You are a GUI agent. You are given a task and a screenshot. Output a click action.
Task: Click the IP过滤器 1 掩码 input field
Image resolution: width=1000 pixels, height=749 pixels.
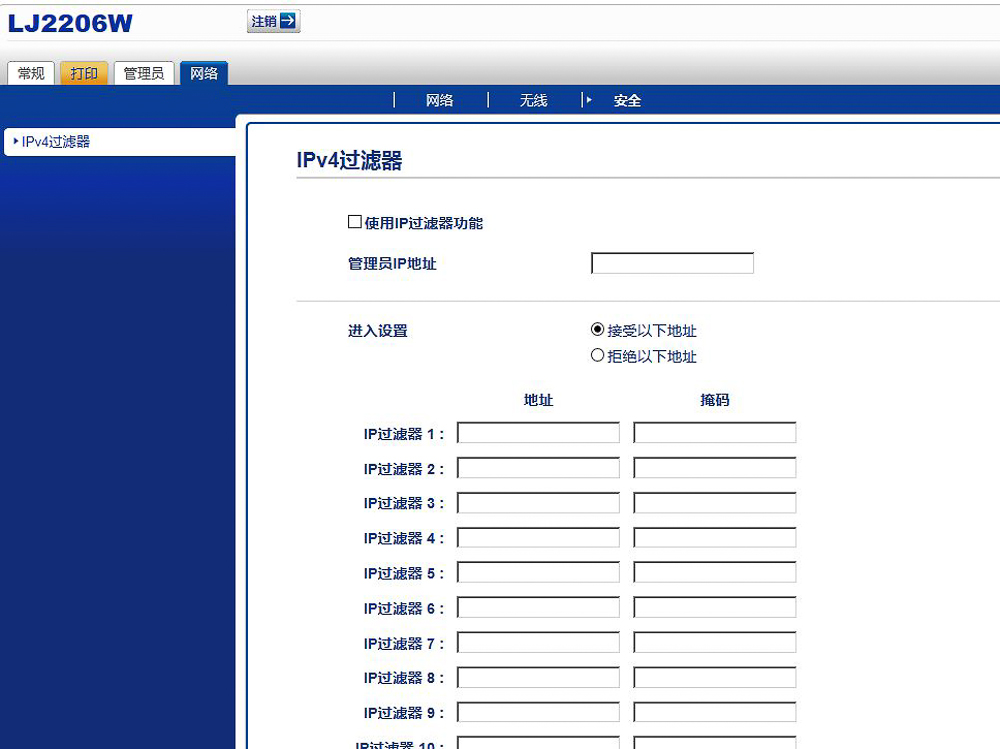click(x=713, y=432)
